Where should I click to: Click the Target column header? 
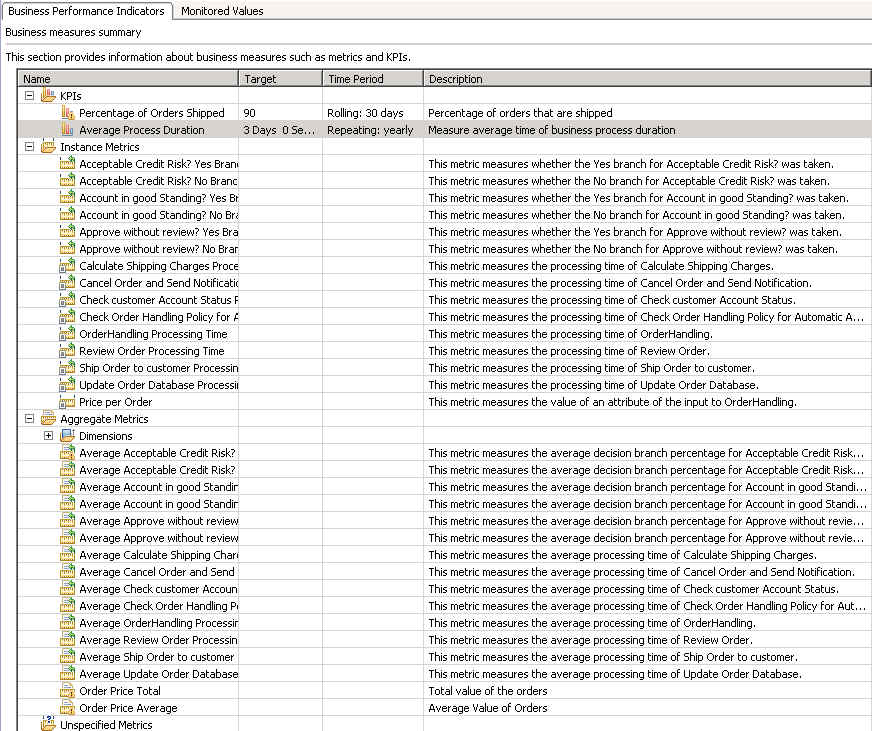tap(280, 79)
